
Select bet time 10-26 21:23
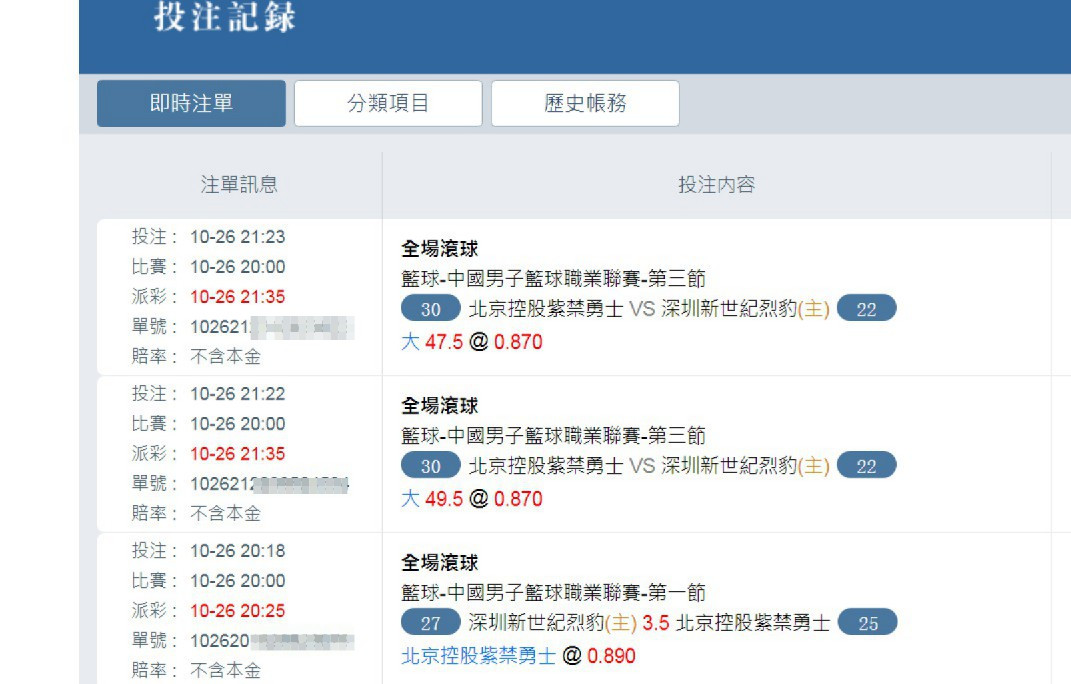tap(238, 237)
